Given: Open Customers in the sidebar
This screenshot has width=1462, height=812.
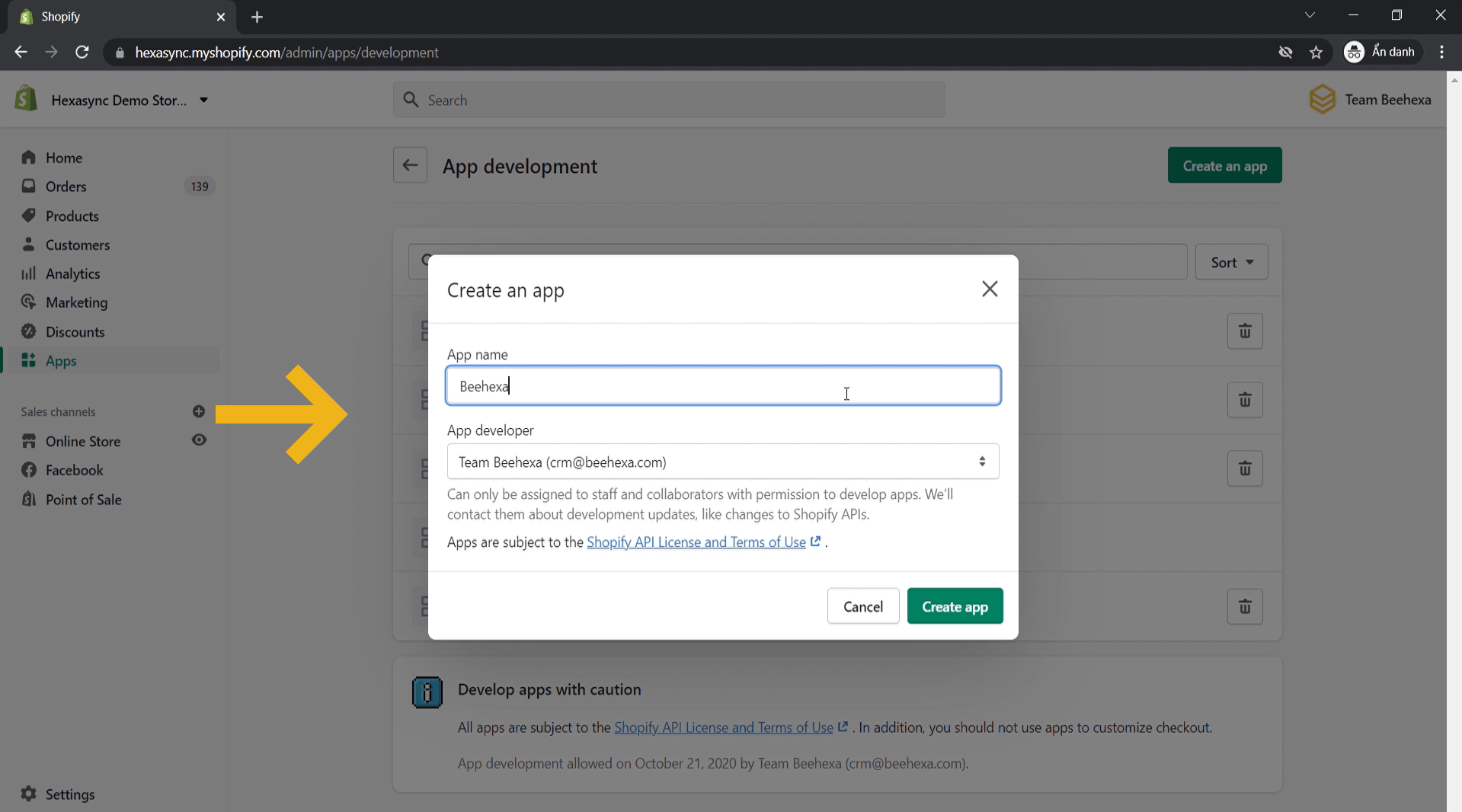Looking at the screenshot, I should point(78,245).
